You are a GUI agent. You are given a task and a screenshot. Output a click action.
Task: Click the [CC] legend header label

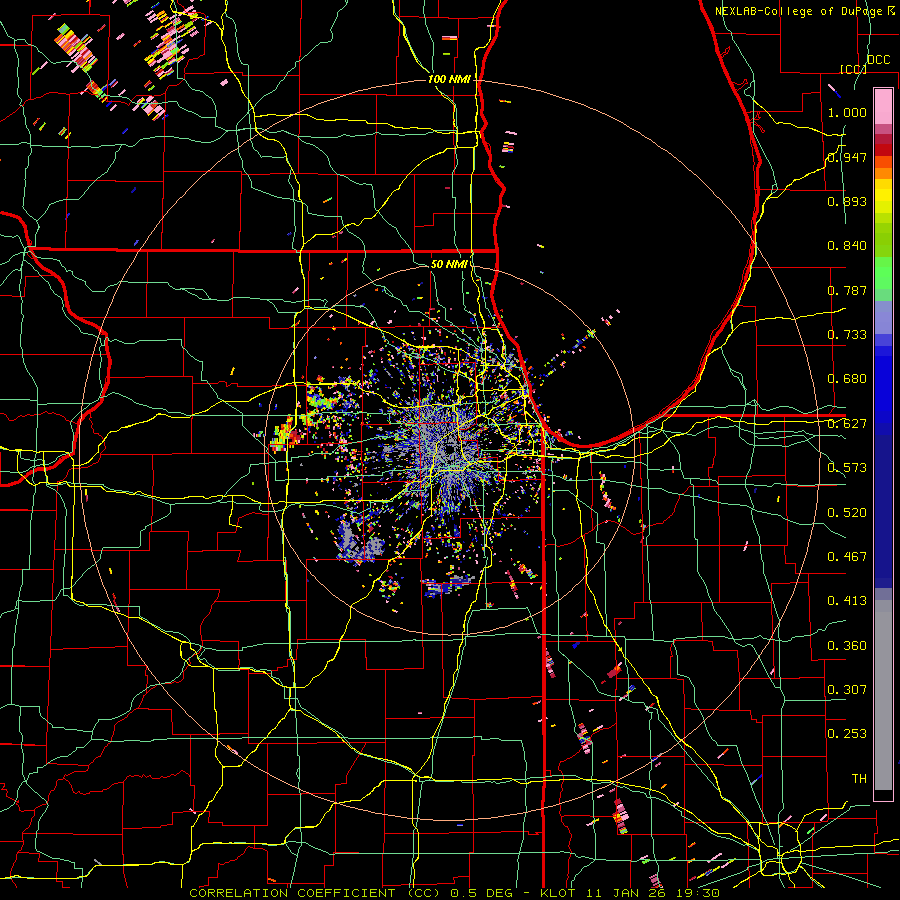click(x=853, y=69)
